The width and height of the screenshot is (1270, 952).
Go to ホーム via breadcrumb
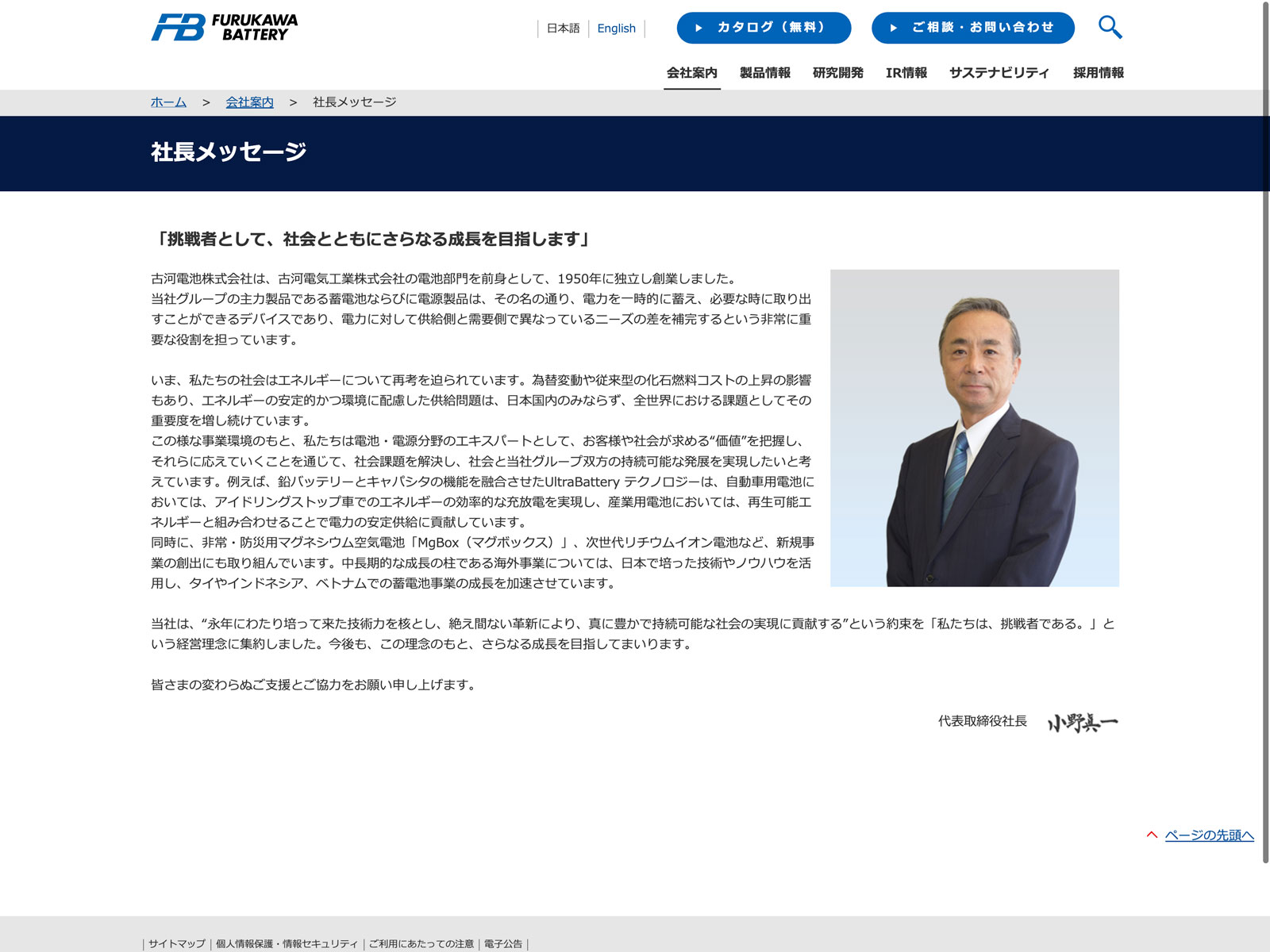pos(168,102)
